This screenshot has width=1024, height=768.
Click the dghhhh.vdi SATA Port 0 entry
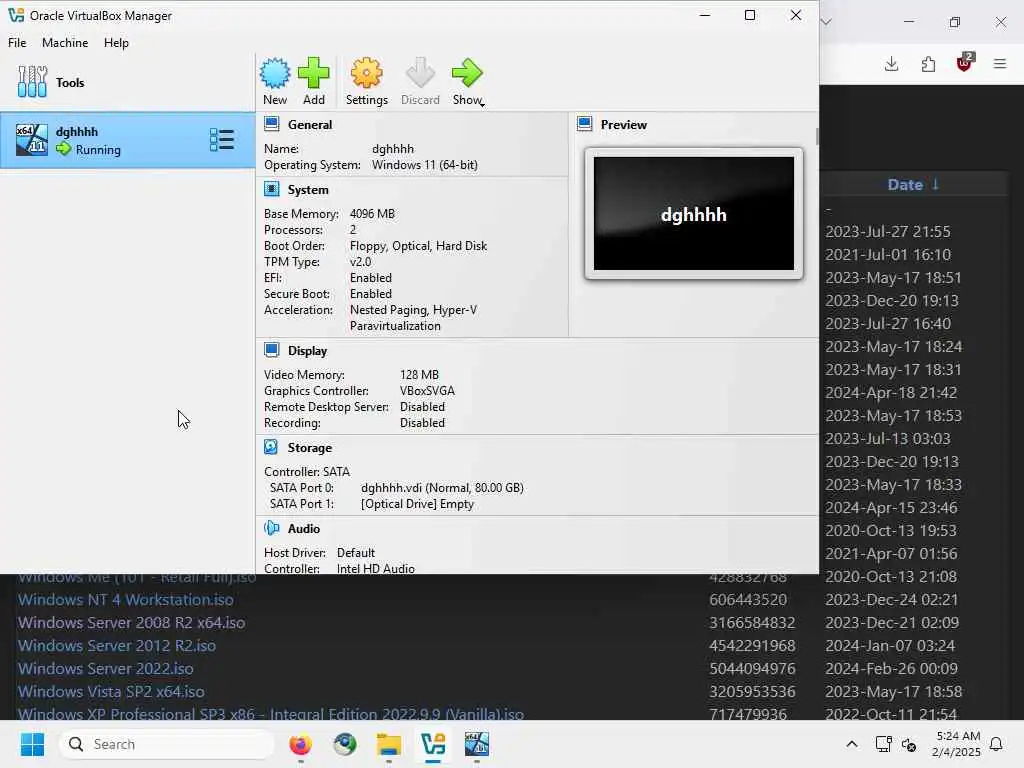442,488
